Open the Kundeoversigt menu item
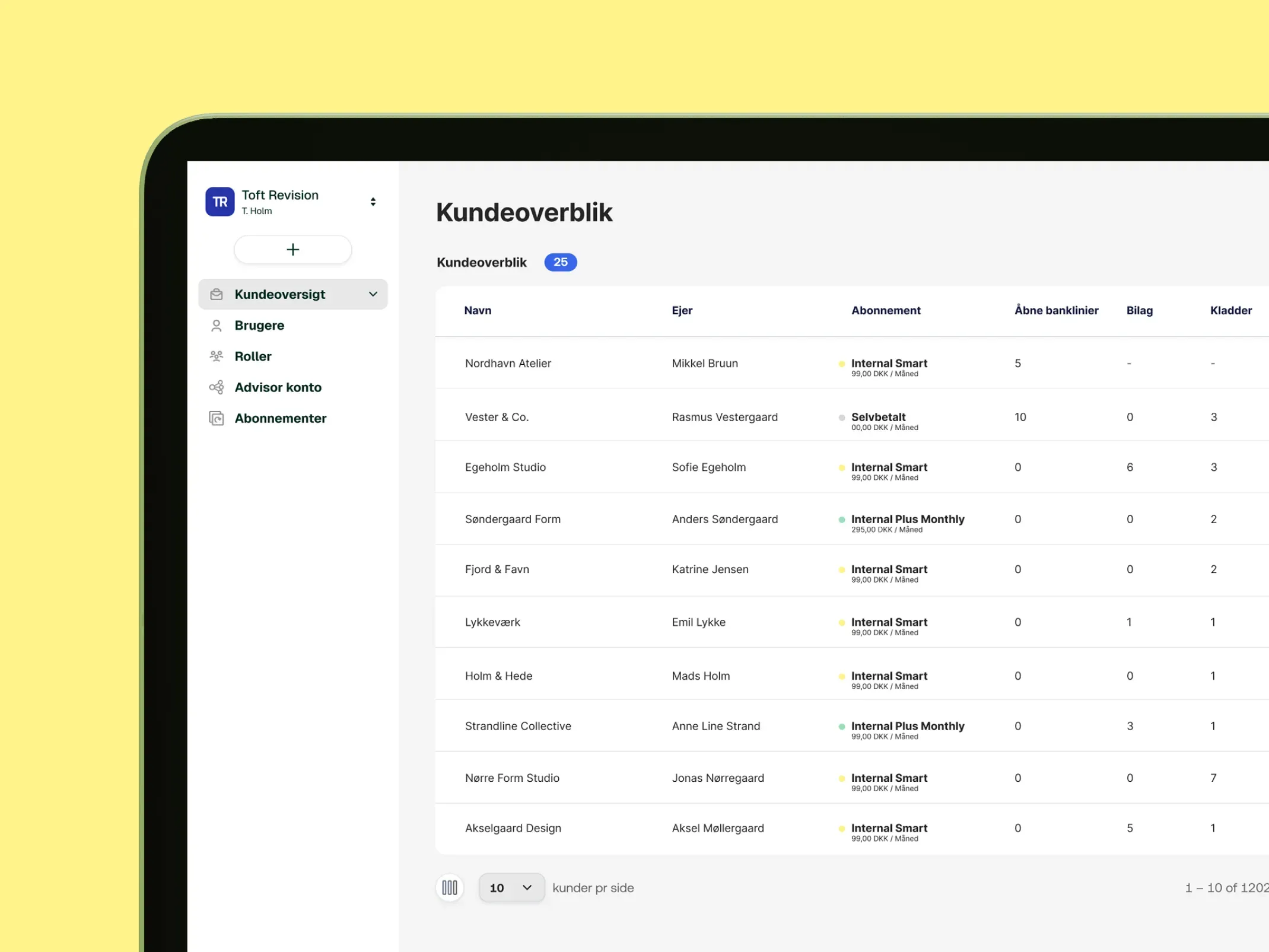The height and width of the screenshot is (952, 1269). [293, 294]
